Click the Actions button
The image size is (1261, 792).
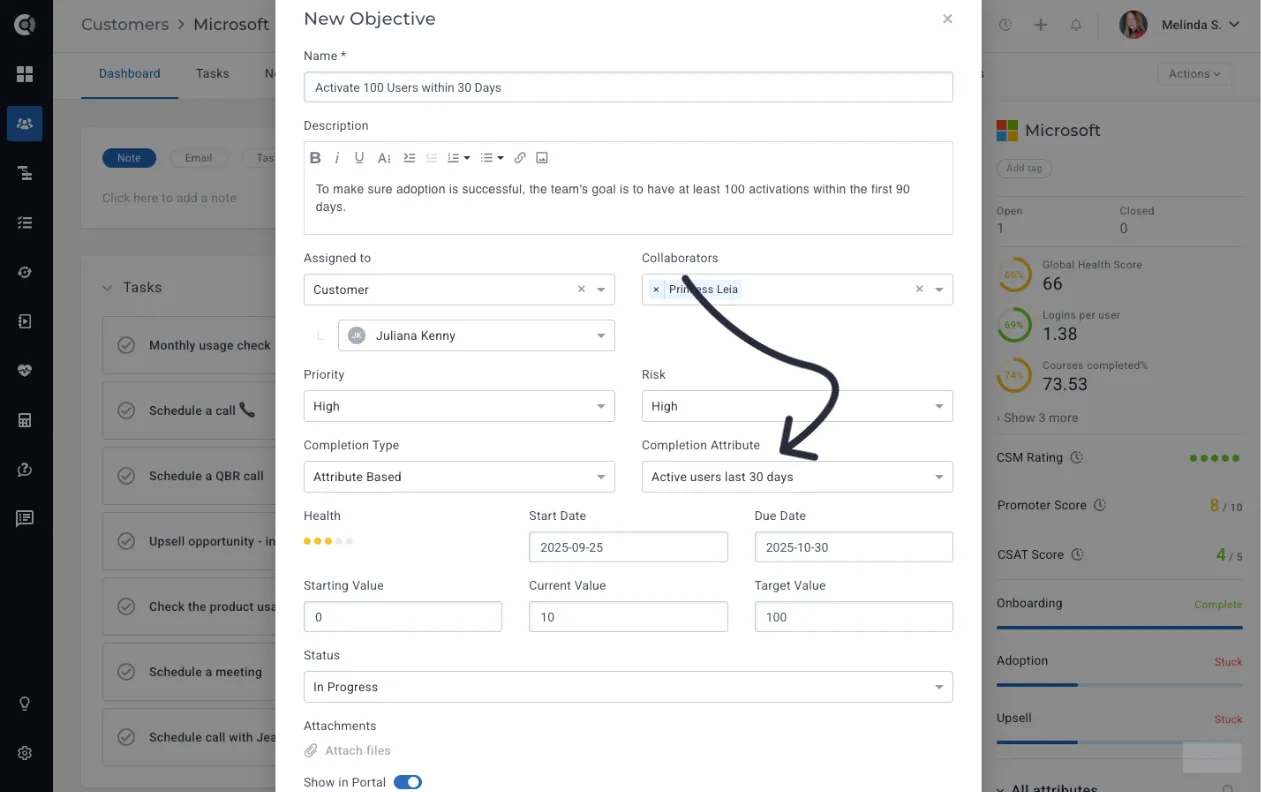click(x=1194, y=74)
